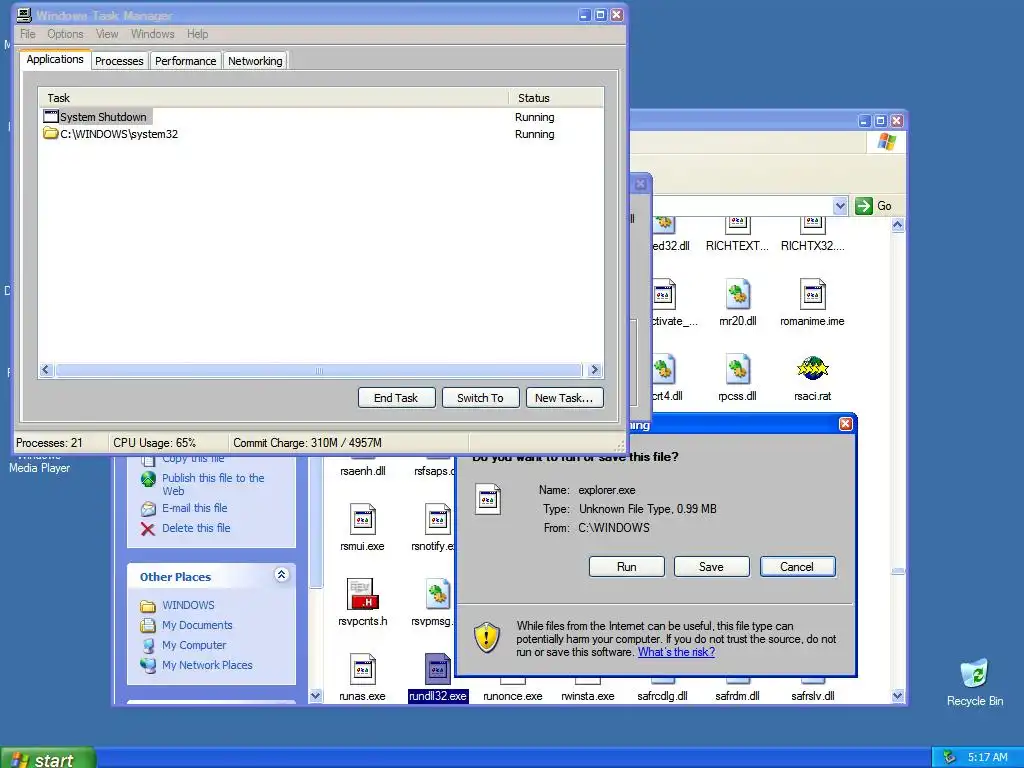Click Cancel in the file warning dialog
1024x768 pixels.
coord(797,567)
